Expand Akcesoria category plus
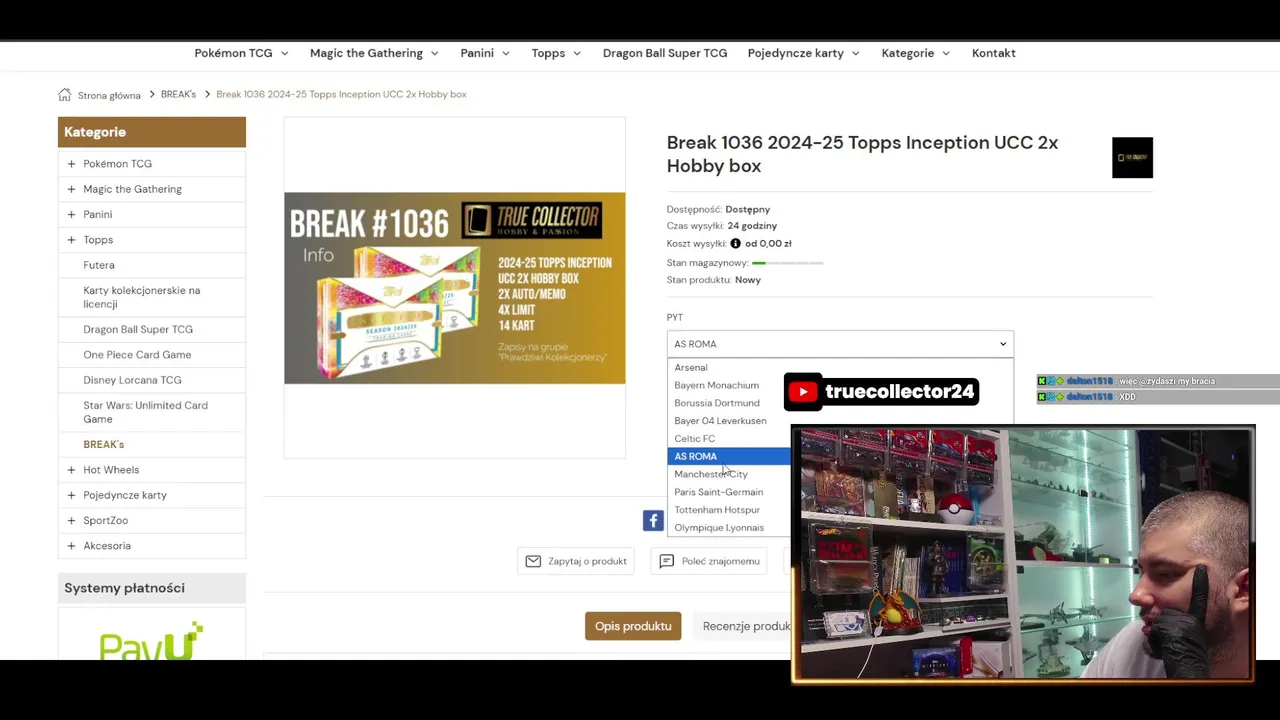This screenshot has width=1280, height=720. point(71,546)
